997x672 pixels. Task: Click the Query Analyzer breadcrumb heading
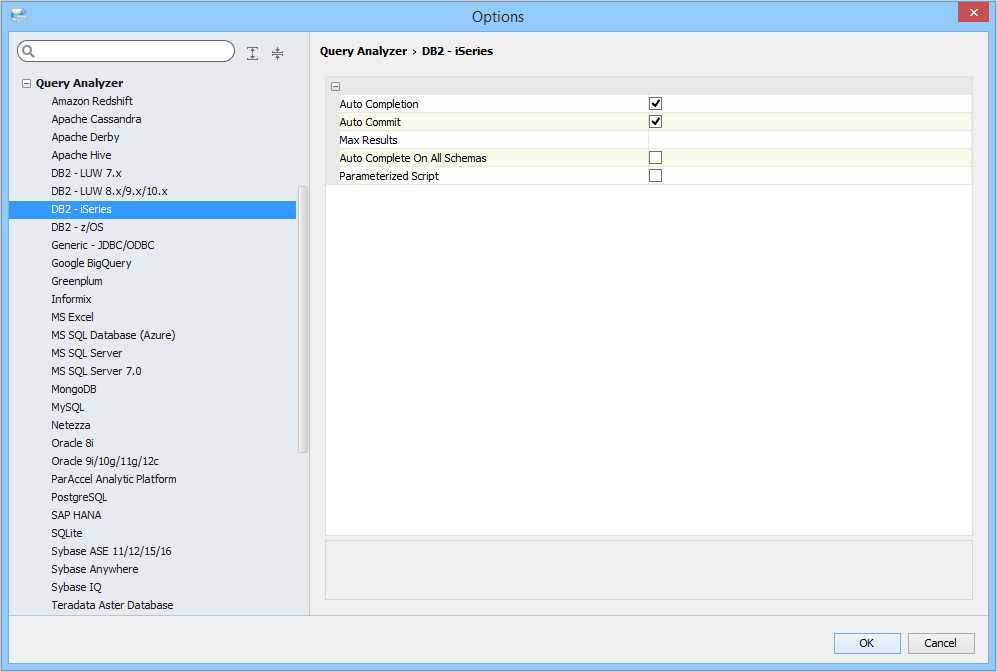click(x=363, y=51)
